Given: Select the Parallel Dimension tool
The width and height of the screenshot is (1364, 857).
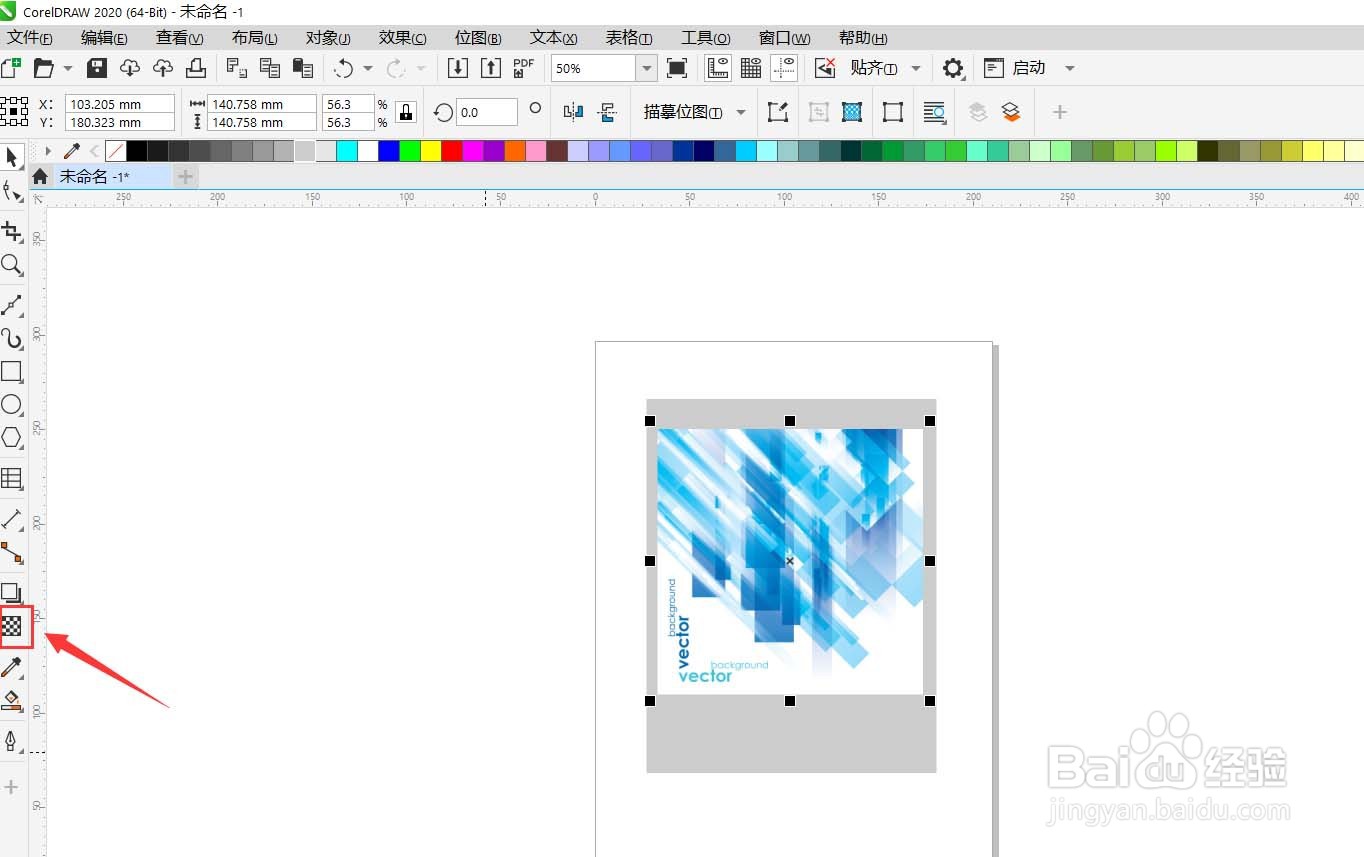Looking at the screenshot, I should click(12, 519).
